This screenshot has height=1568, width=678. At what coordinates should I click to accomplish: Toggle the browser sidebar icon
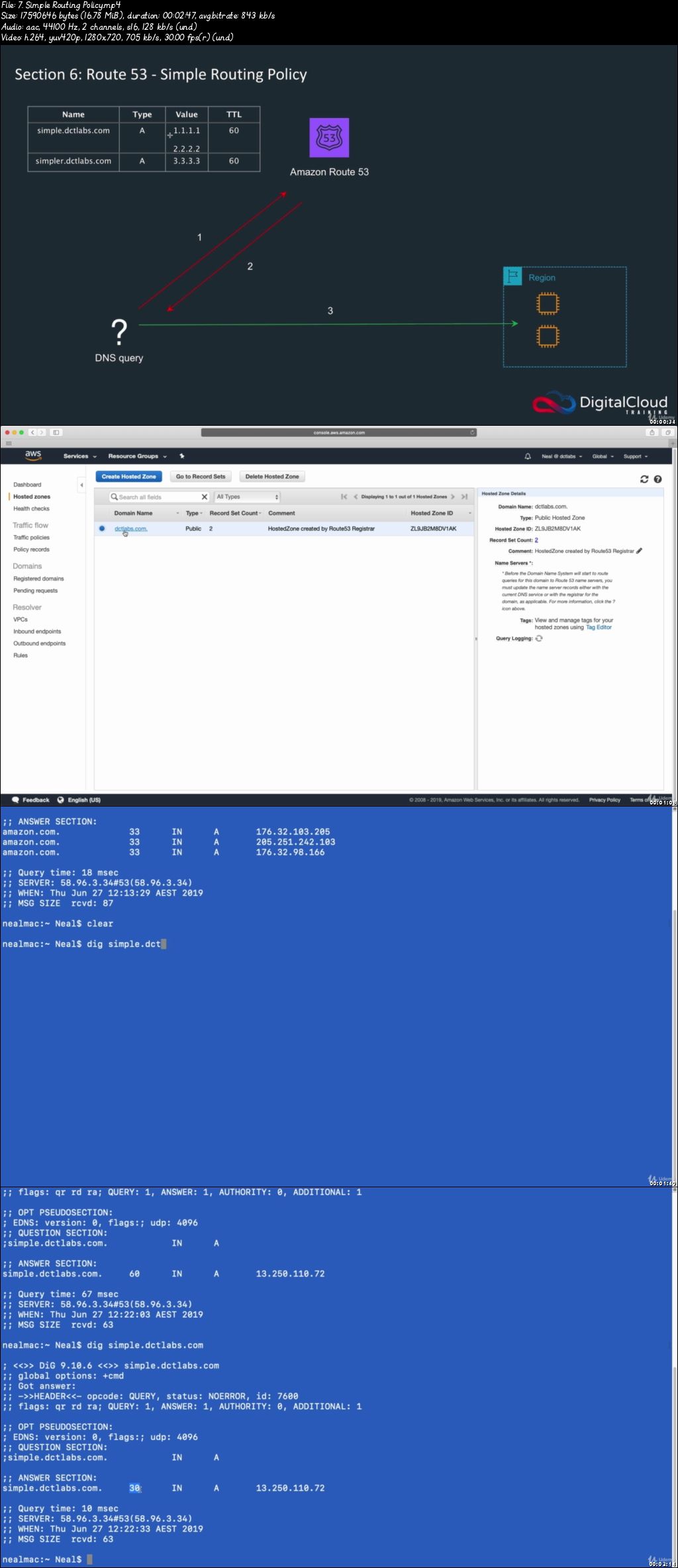coord(56,432)
